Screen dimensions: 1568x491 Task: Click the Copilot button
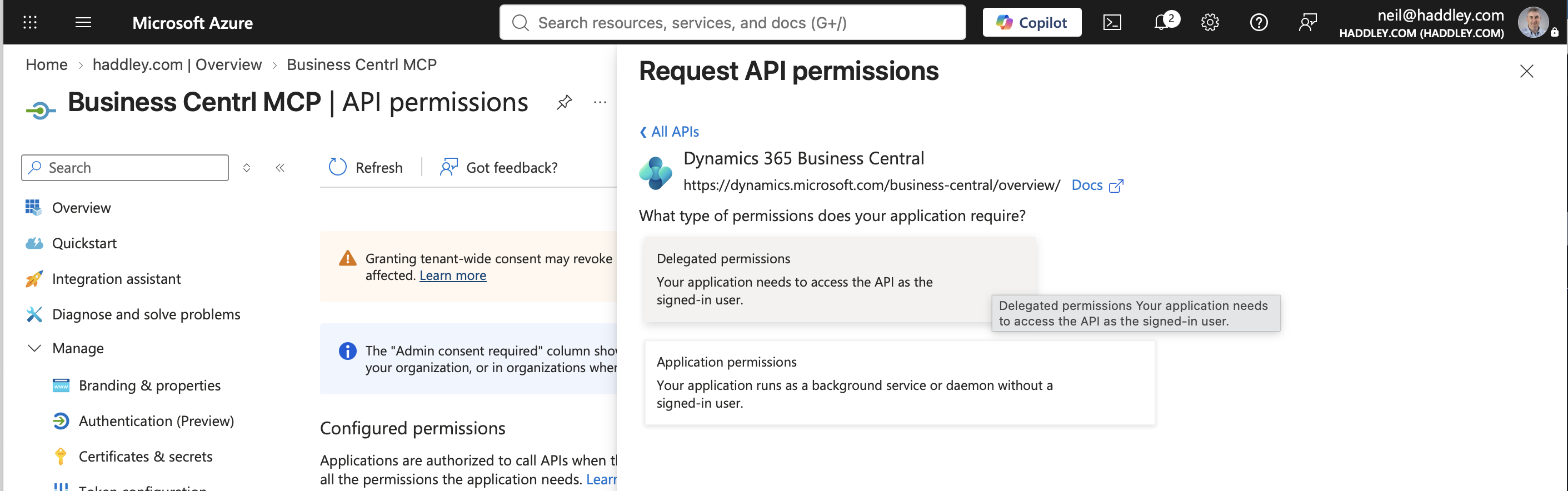(1032, 23)
